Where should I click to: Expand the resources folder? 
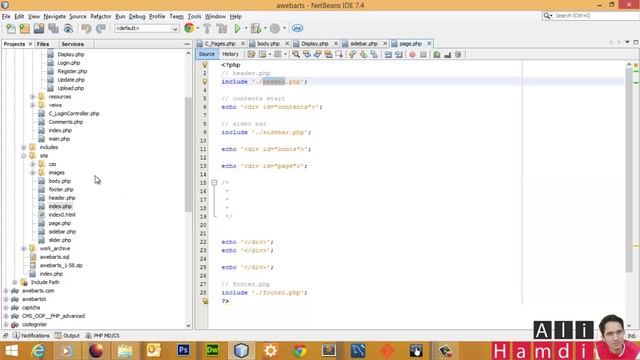tap(33, 97)
